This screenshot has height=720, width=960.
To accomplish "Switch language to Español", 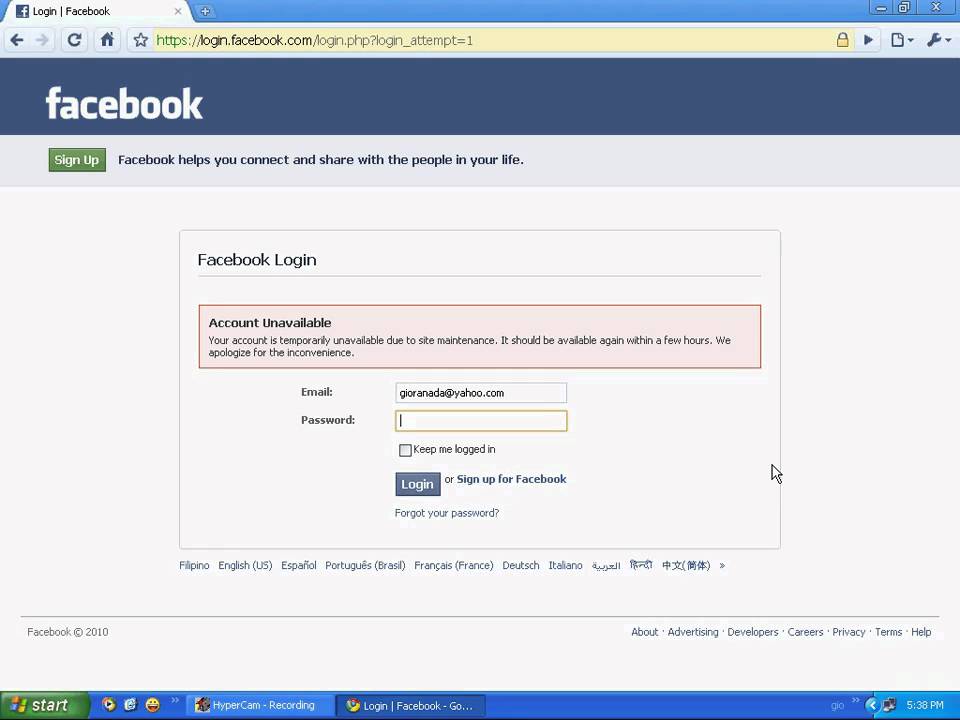I will pyautogui.click(x=299, y=566).
